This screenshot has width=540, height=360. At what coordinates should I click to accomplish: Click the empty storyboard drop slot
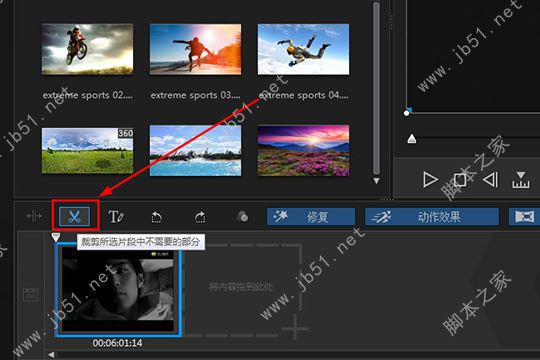[x=243, y=290]
